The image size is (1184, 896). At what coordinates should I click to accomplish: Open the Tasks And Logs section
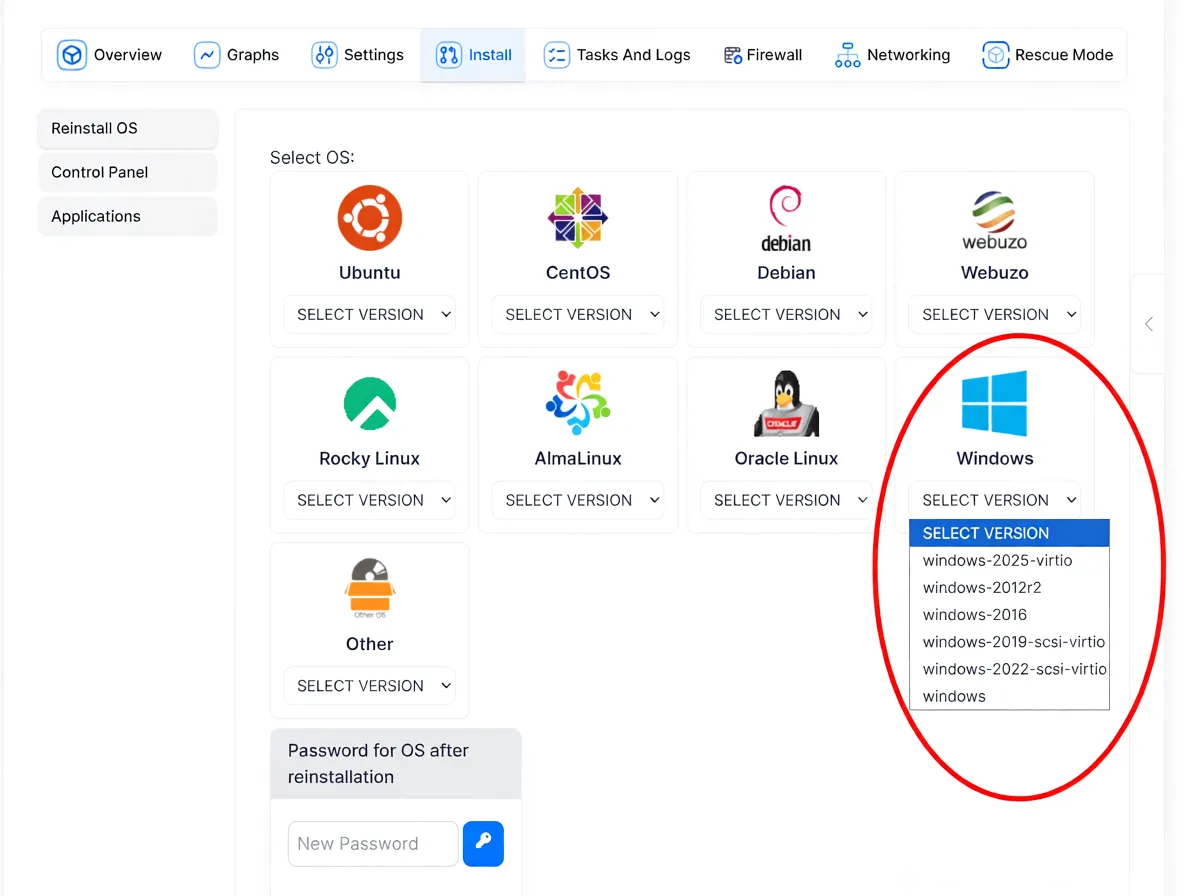[617, 54]
